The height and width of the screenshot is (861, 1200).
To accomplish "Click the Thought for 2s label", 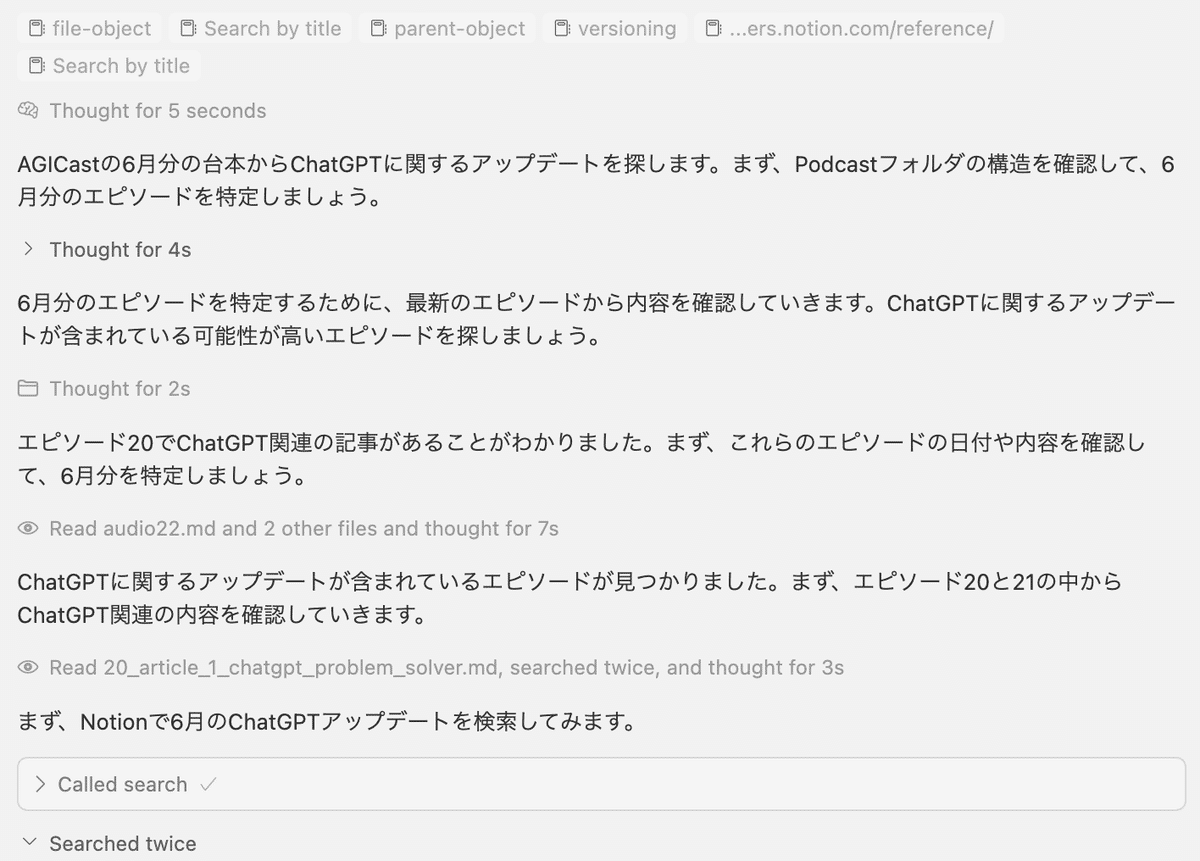I will pyautogui.click(x=120, y=389).
